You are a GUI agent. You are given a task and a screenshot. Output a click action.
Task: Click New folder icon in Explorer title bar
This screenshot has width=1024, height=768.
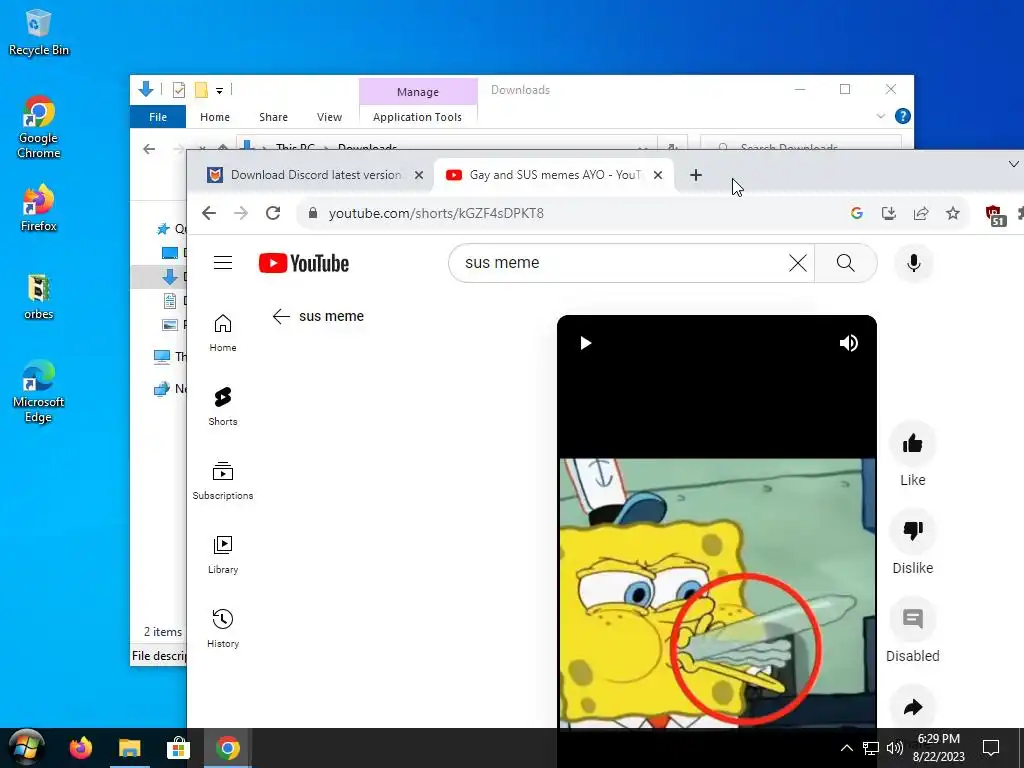[x=201, y=90]
